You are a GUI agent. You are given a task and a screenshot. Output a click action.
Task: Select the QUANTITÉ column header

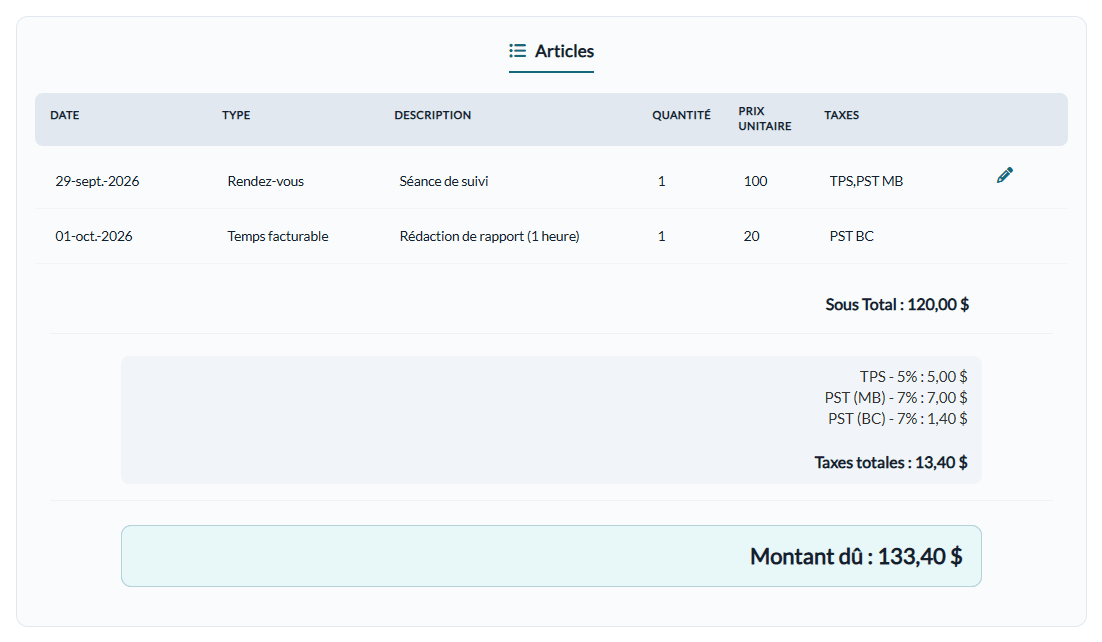pos(681,115)
